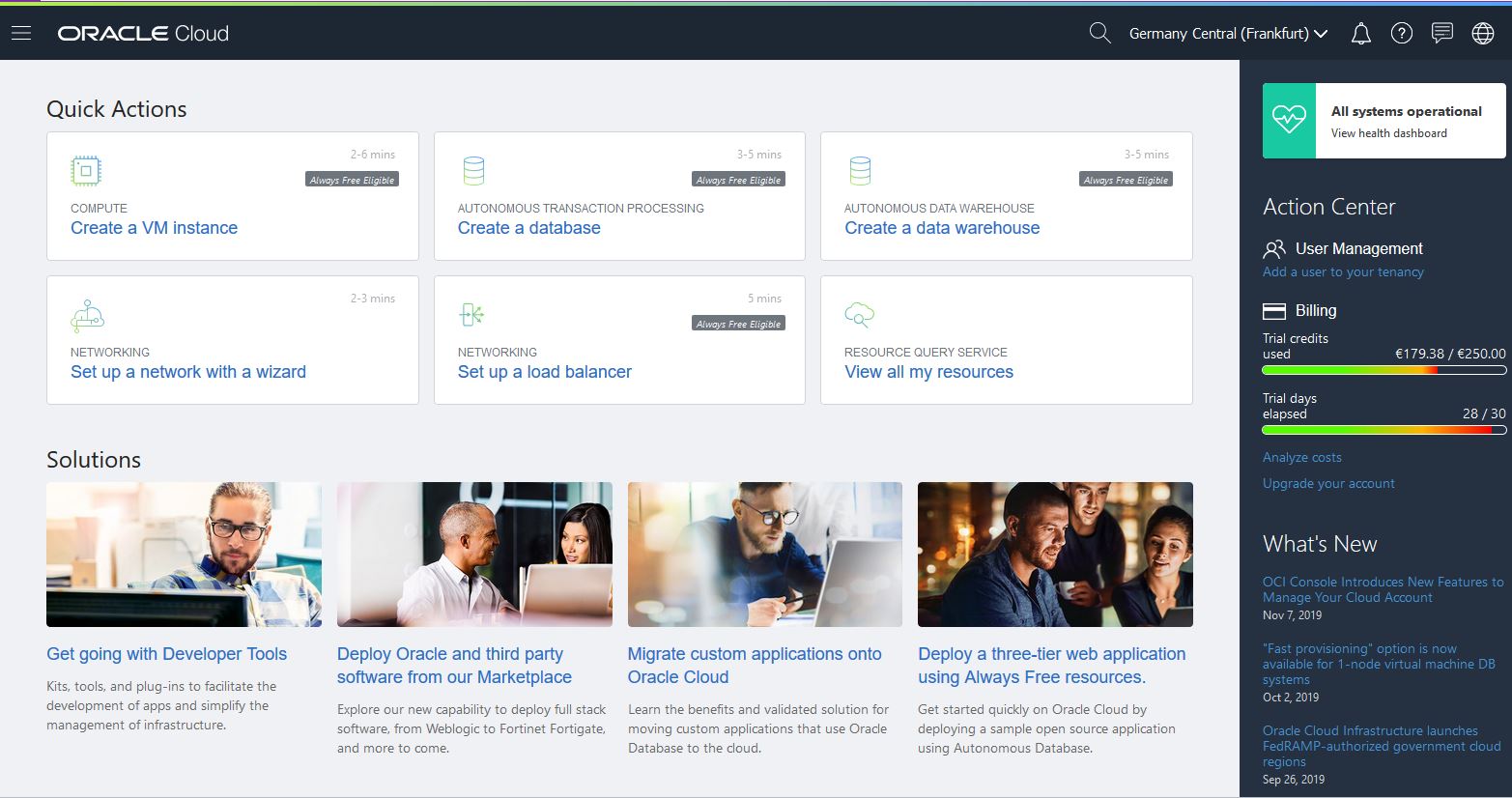The height and width of the screenshot is (798, 1512).
Task: Click View health dashboard
Action: pyautogui.click(x=1388, y=133)
